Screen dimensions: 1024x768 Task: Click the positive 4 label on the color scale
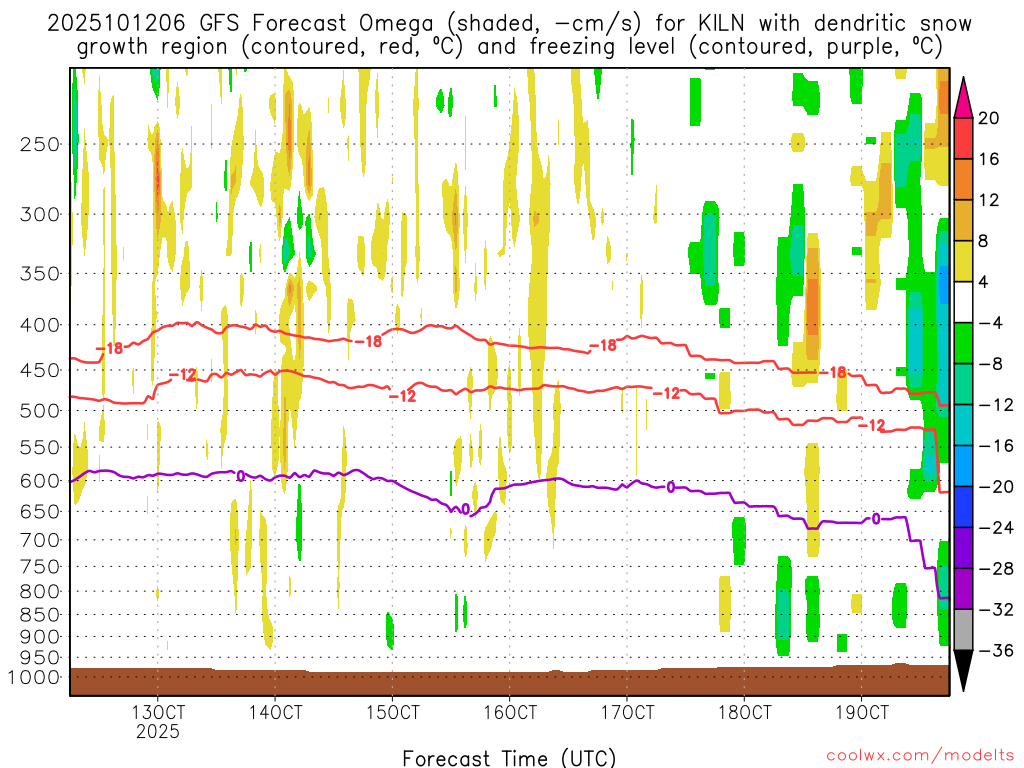tap(984, 282)
